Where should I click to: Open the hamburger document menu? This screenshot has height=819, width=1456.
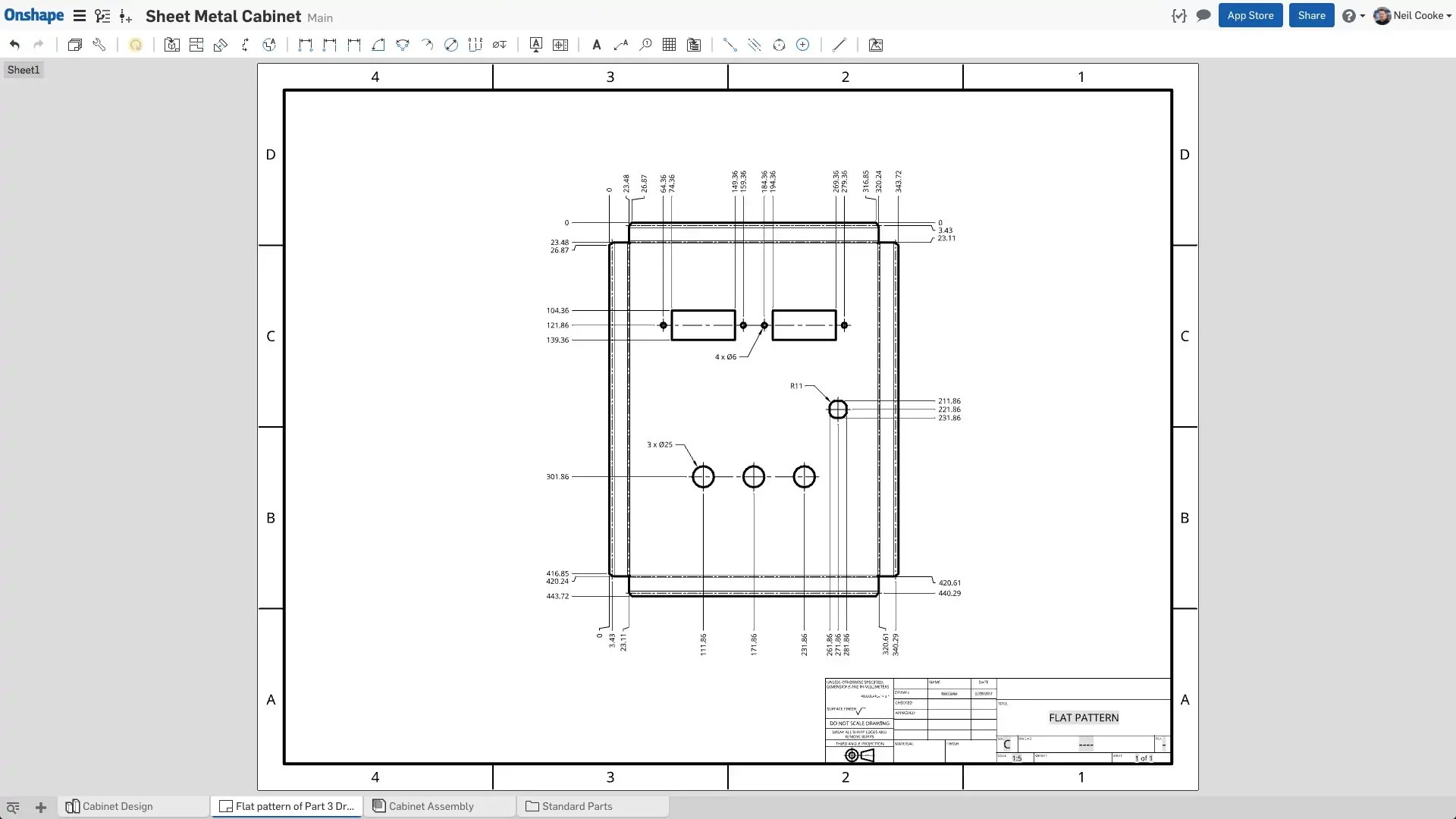(x=79, y=16)
